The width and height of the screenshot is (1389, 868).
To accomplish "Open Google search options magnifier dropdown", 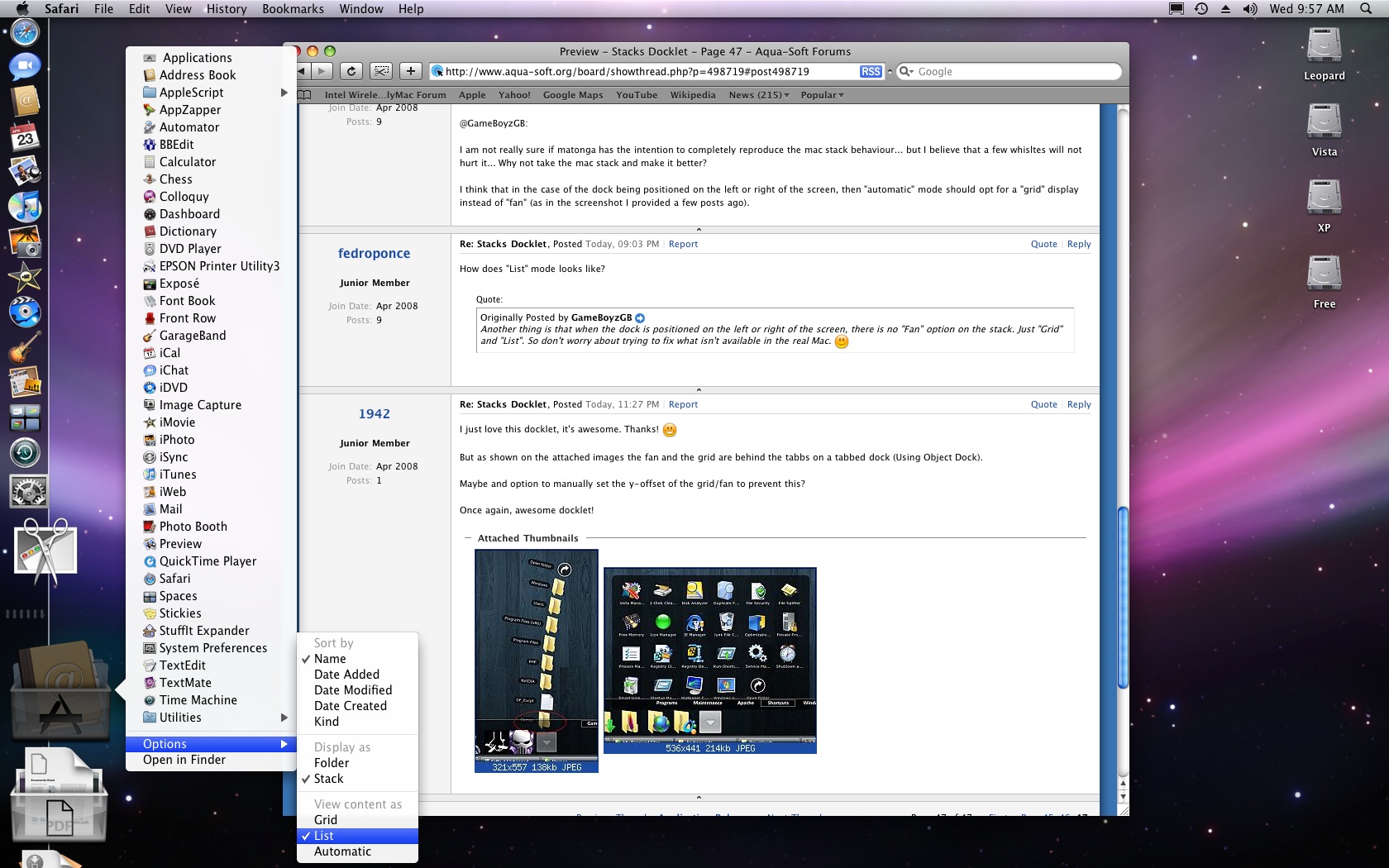I will click(x=906, y=72).
